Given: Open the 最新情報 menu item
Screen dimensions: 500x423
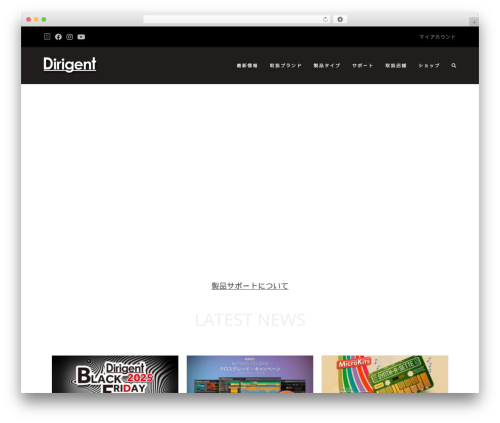Looking at the screenshot, I should point(247,66).
